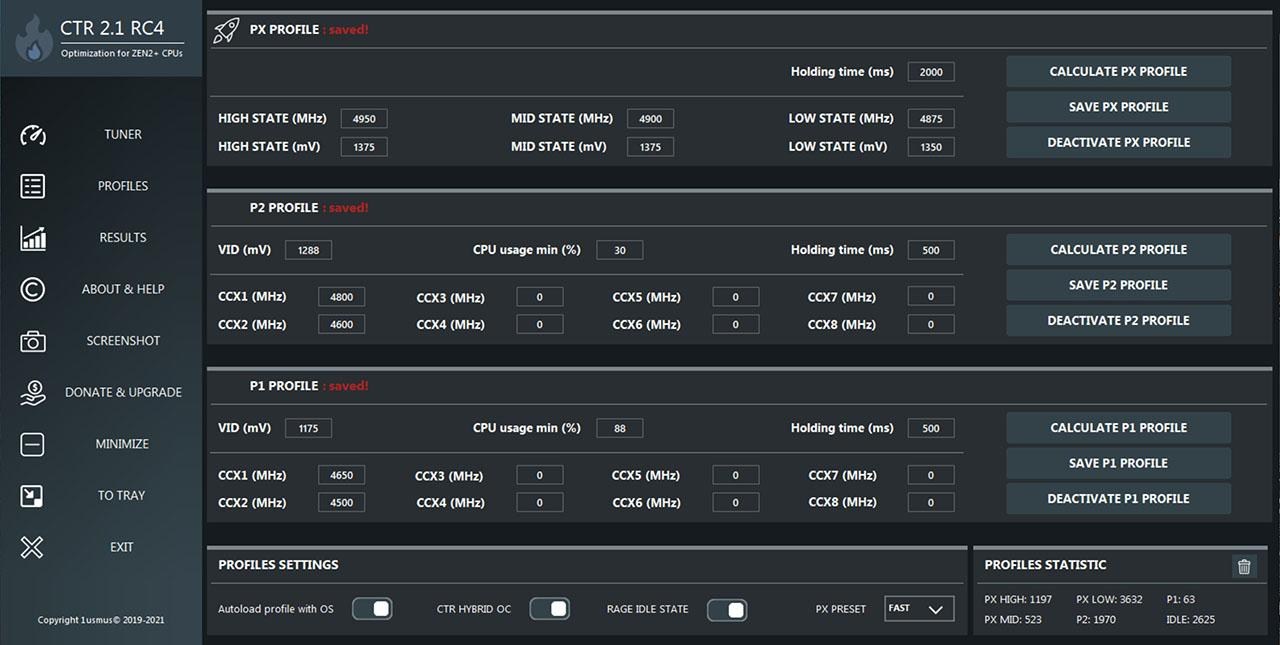Choose MINIMIZE in the sidebar menu

point(32,443)
